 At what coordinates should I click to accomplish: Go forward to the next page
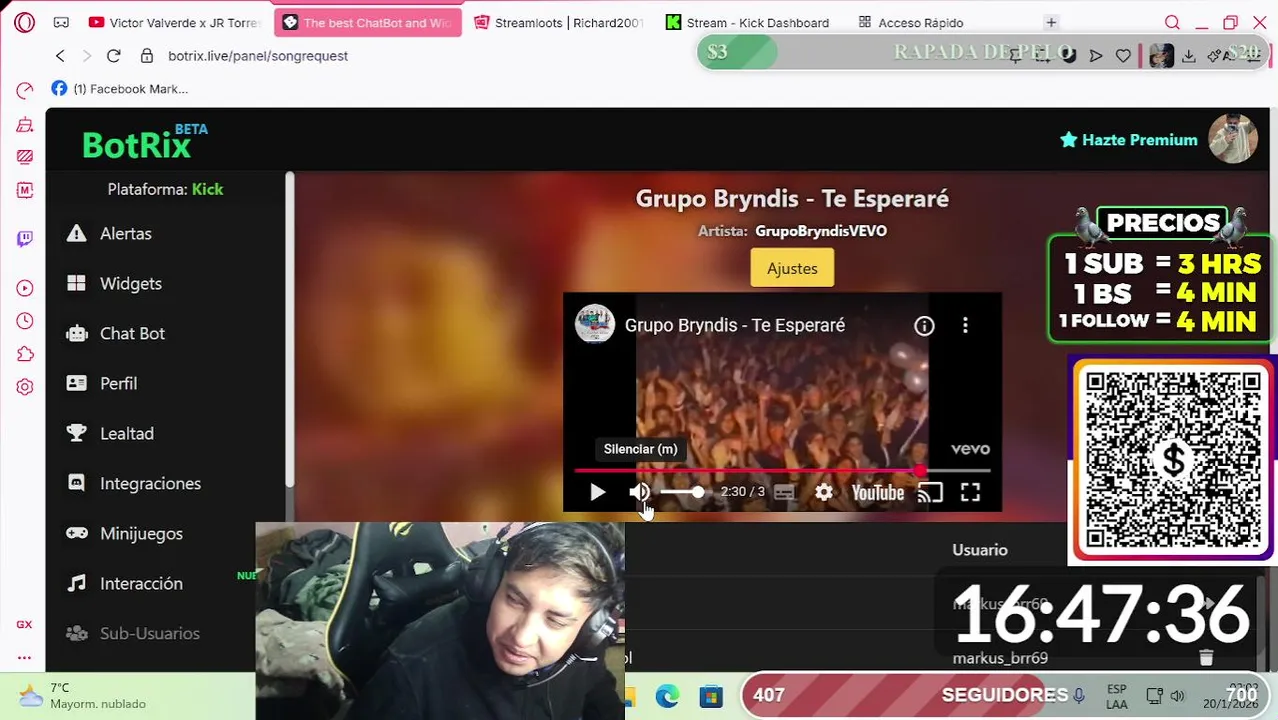pos(86,56)
